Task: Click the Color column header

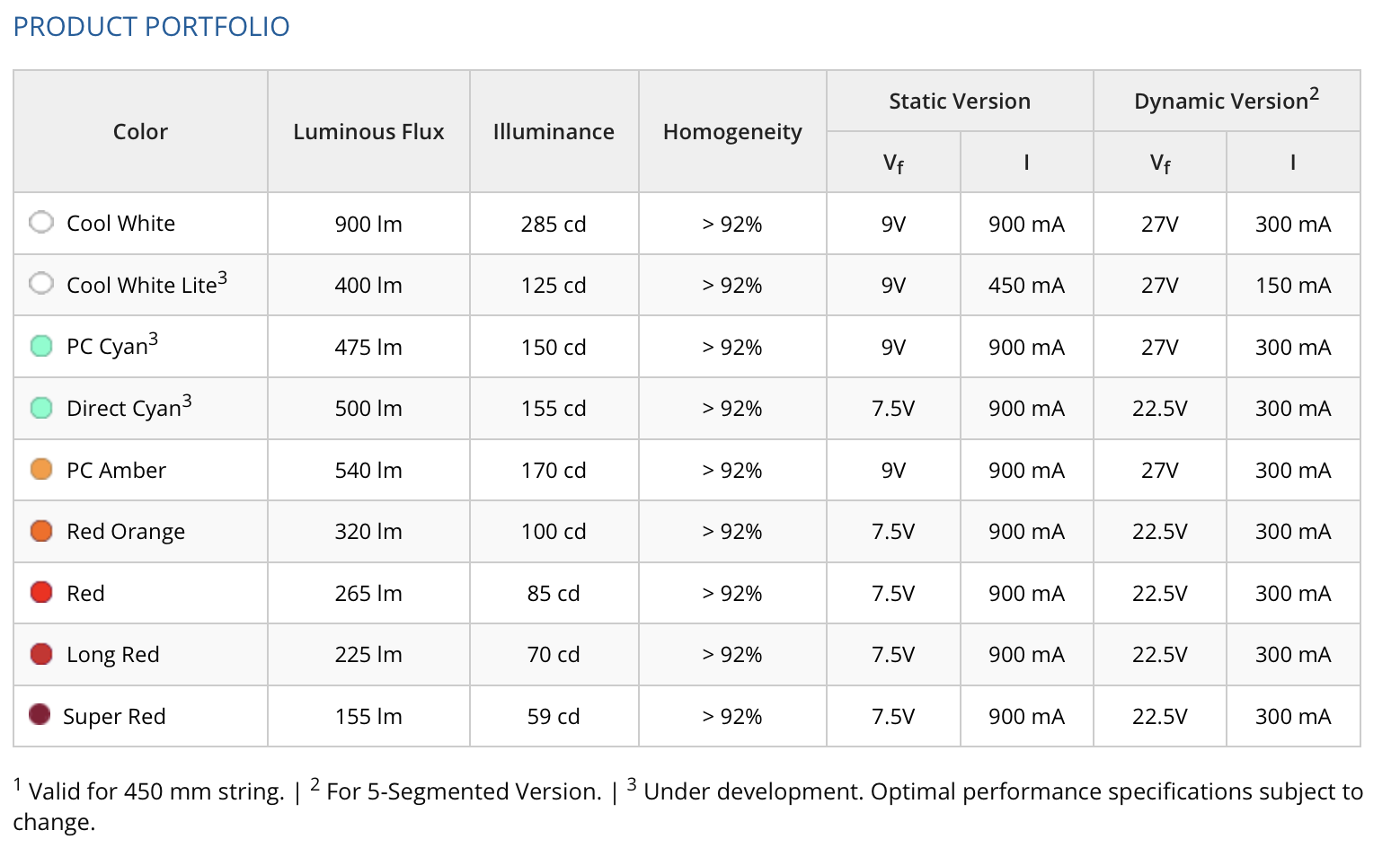Action: tap(140, 131)
